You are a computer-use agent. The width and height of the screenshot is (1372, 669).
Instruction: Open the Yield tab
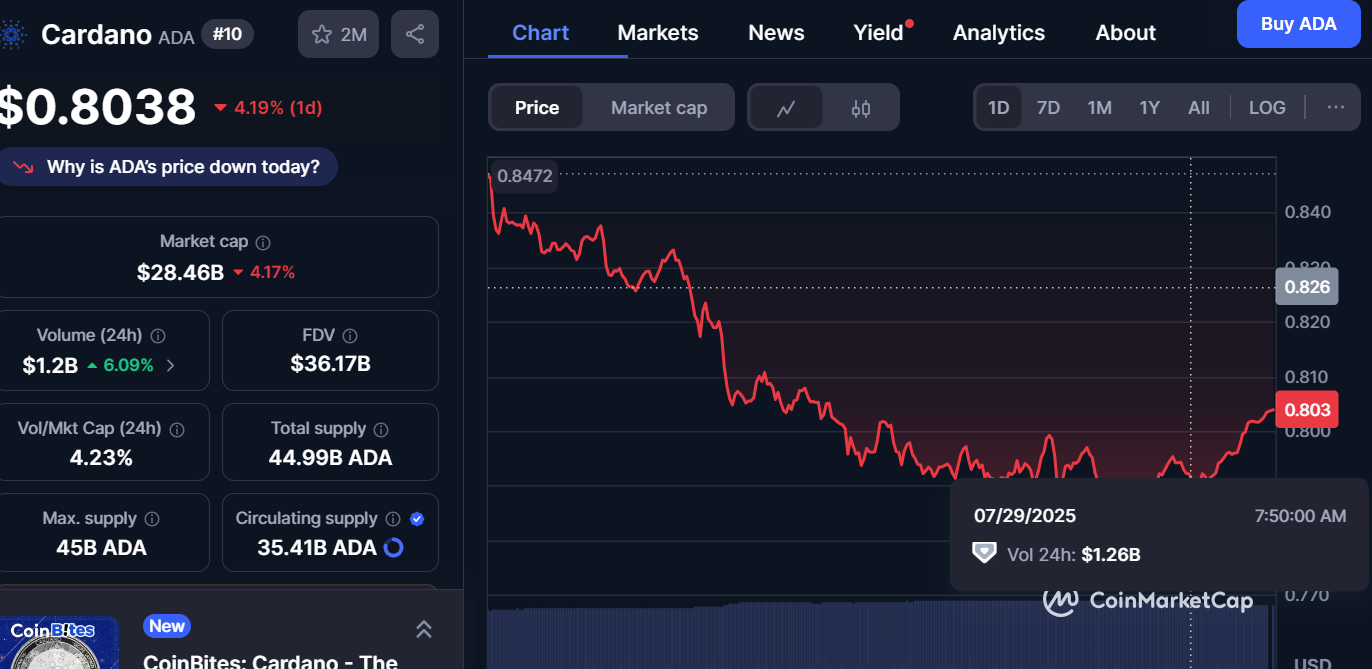tap(879, 33)
